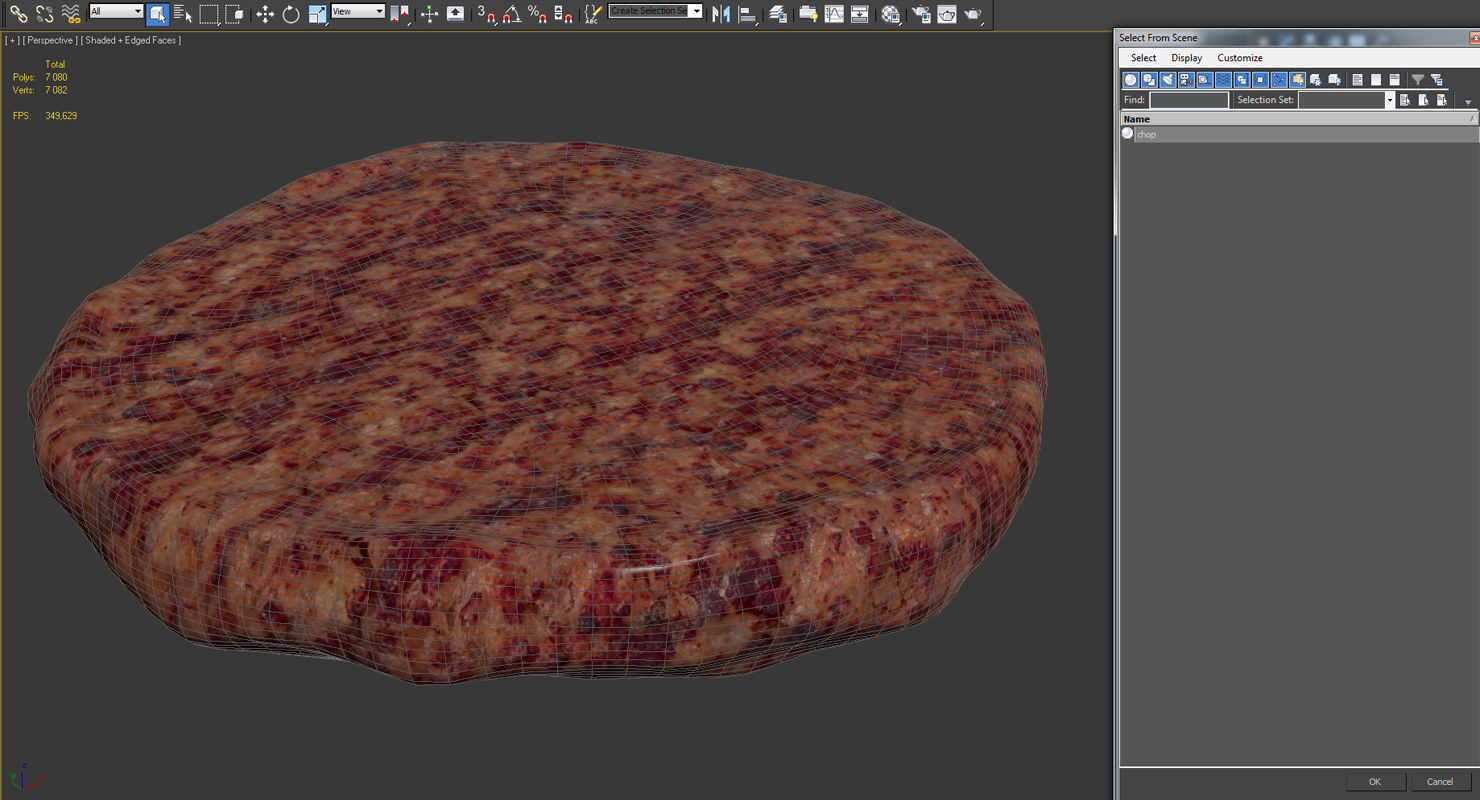This screenshot has height=800, width=1480.
Task: Click Select All icon in dialog
Action: [x=1357, y=80]
